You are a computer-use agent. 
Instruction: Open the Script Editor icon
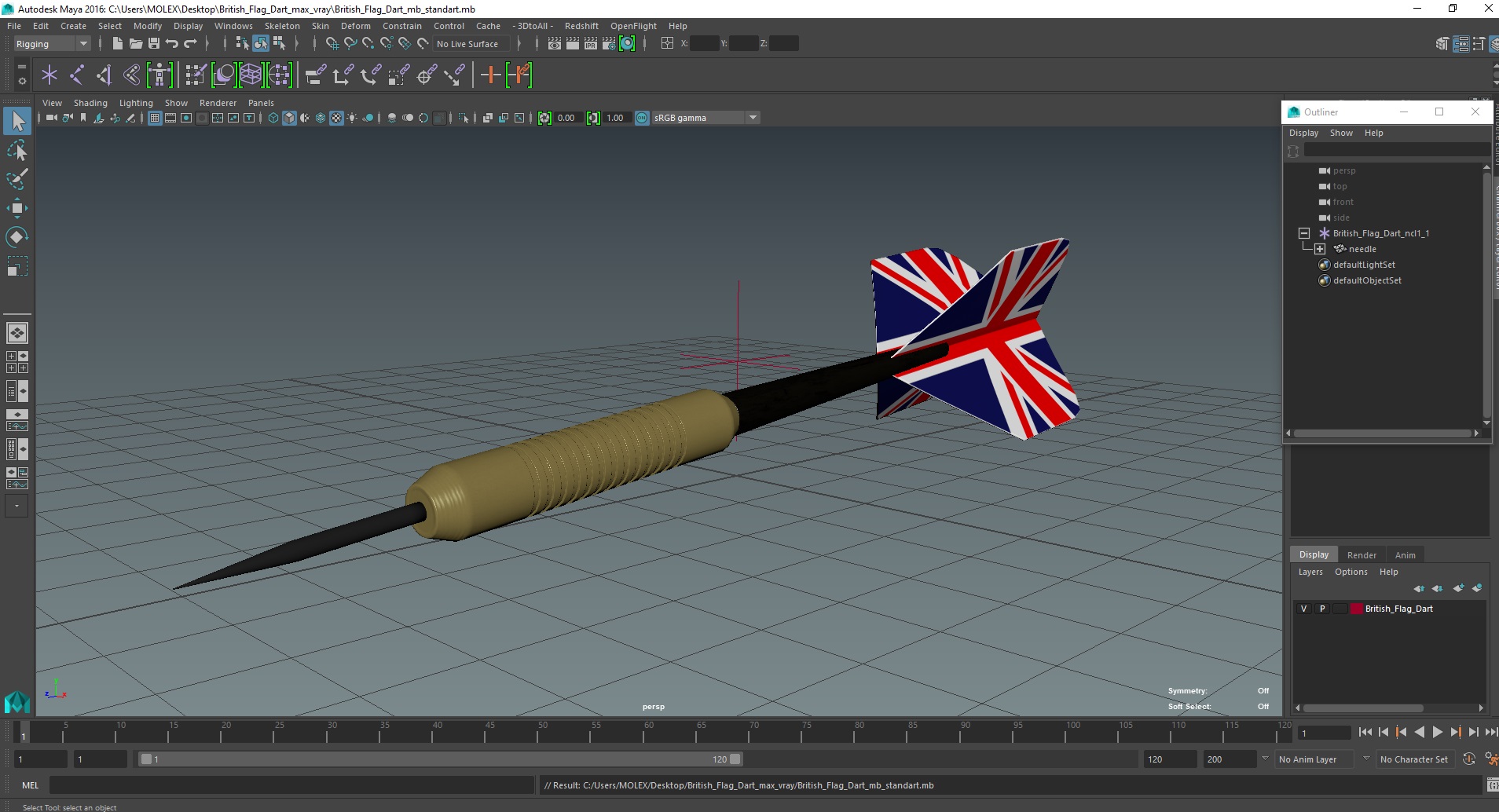1493,785
